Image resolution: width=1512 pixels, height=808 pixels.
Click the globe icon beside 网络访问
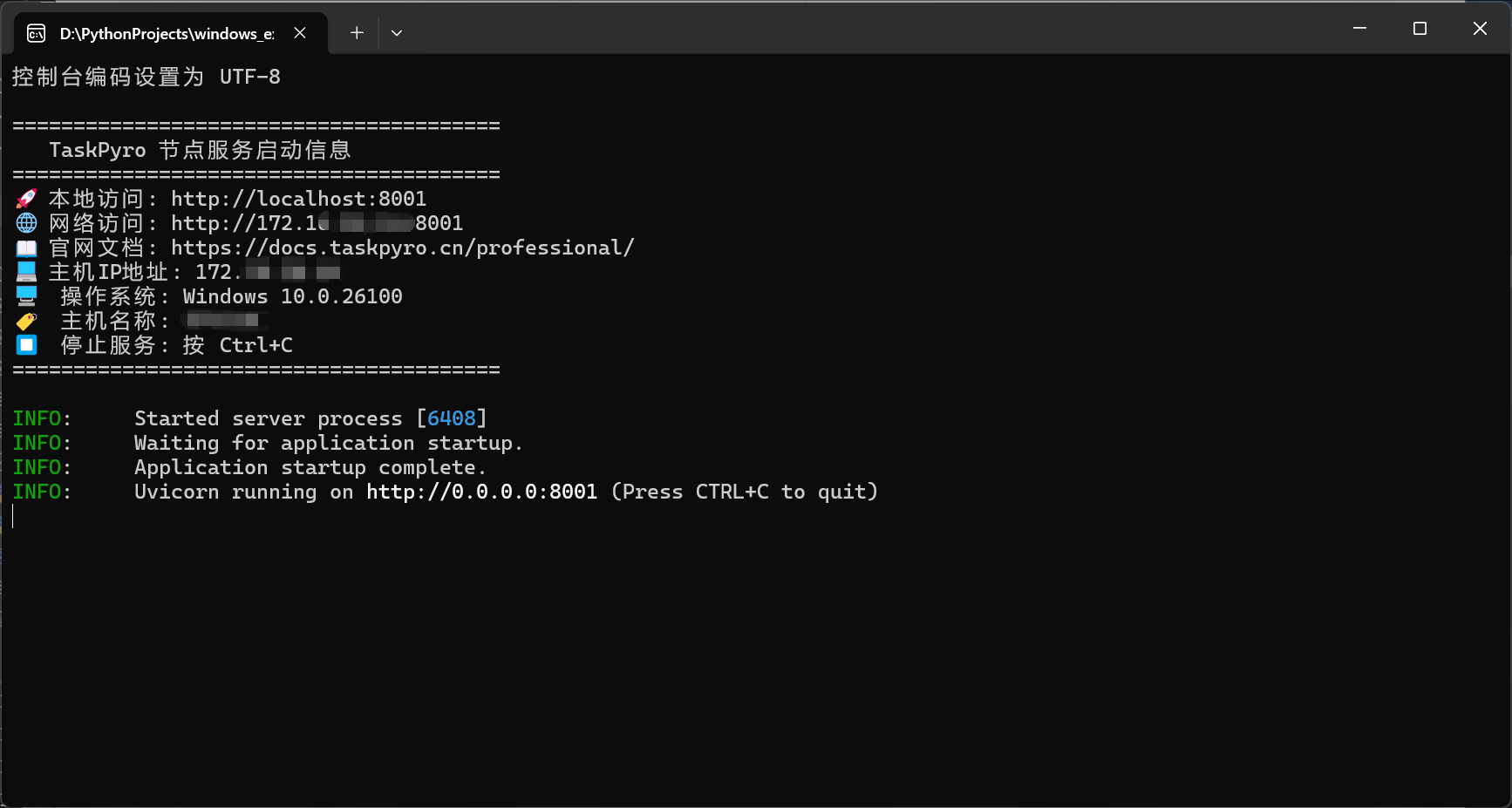point(27,223)
